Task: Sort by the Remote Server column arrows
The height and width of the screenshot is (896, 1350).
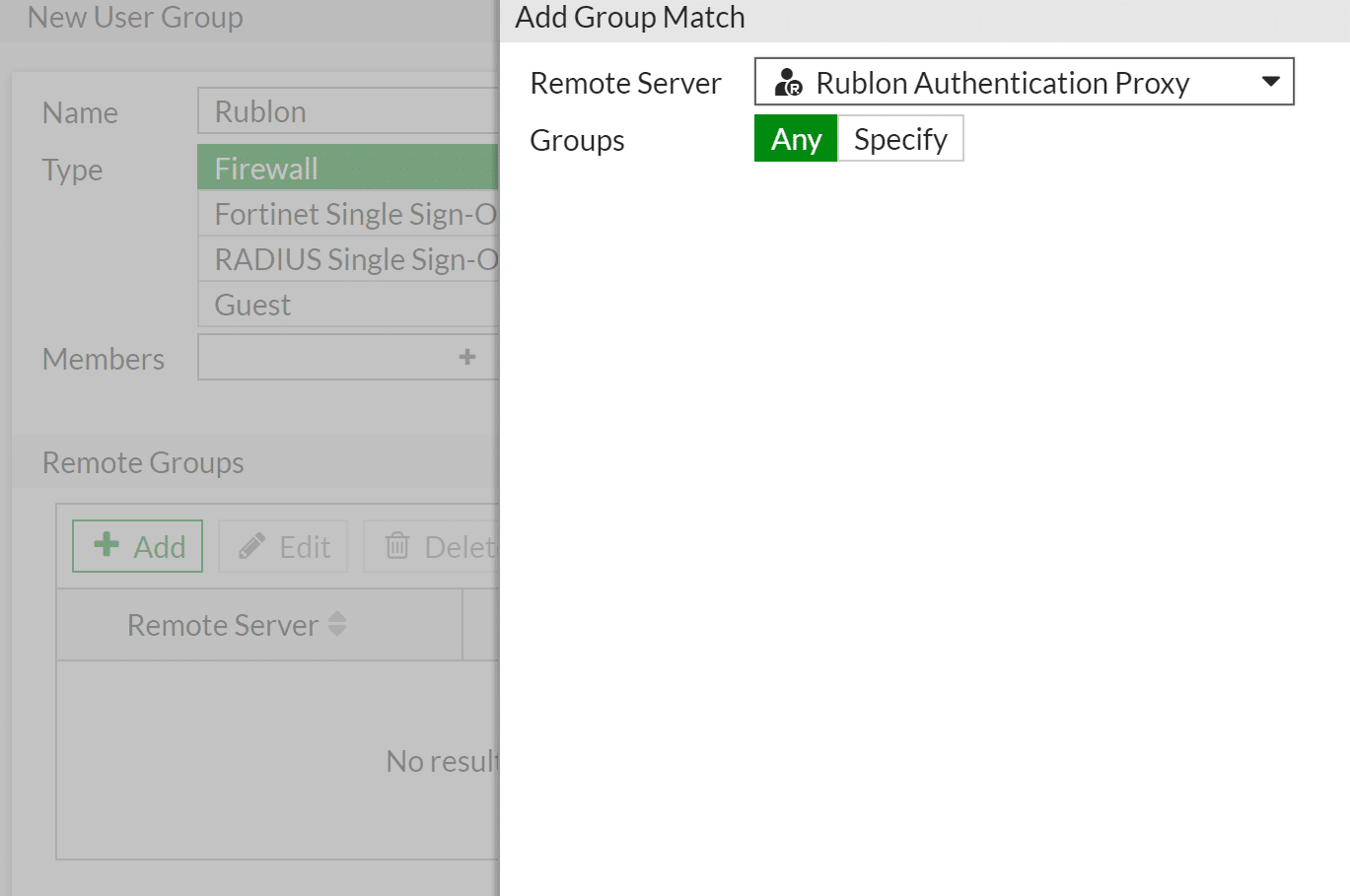Action: (337, 624)
